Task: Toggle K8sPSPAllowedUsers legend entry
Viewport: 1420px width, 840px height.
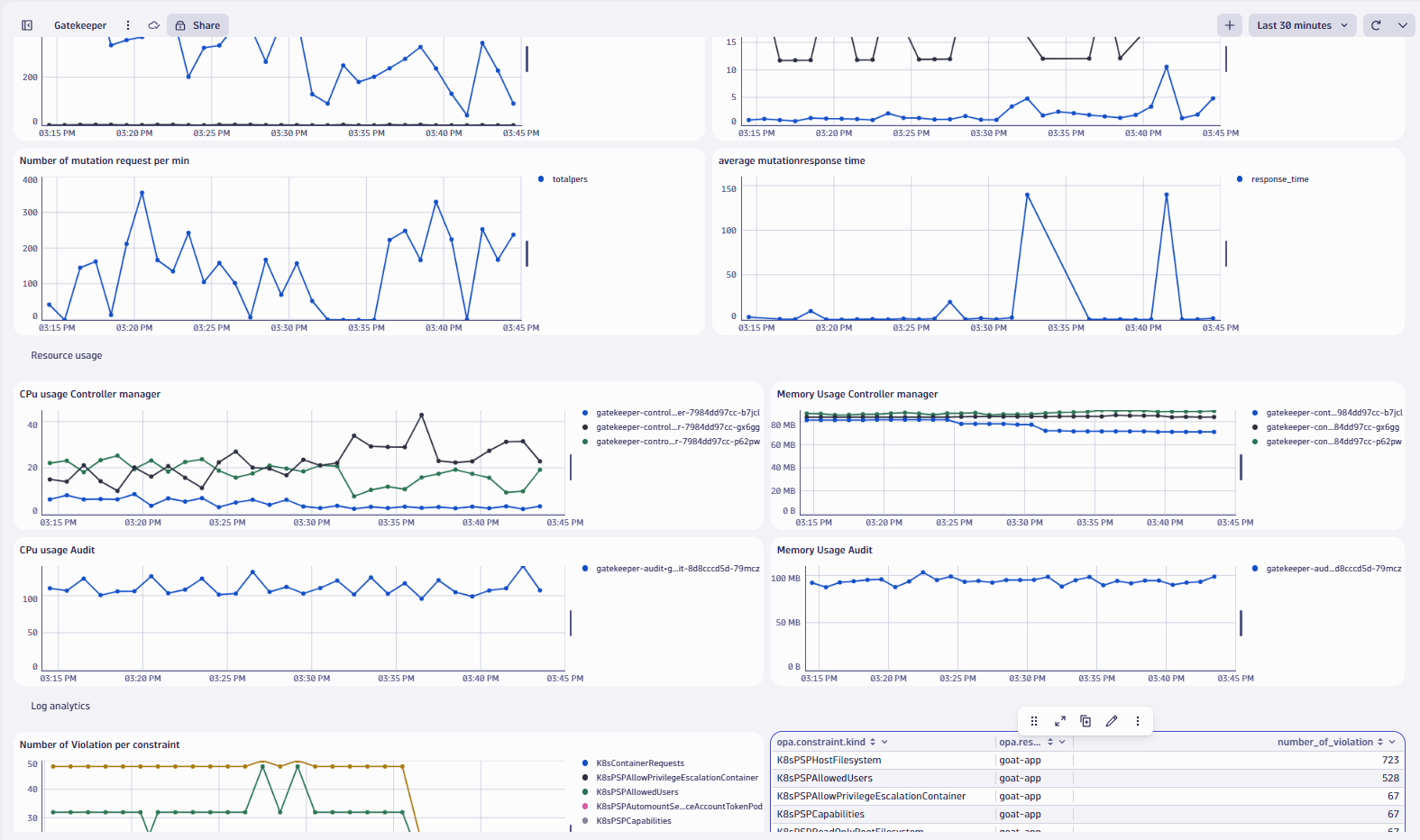Action: (x=631, y=792)
